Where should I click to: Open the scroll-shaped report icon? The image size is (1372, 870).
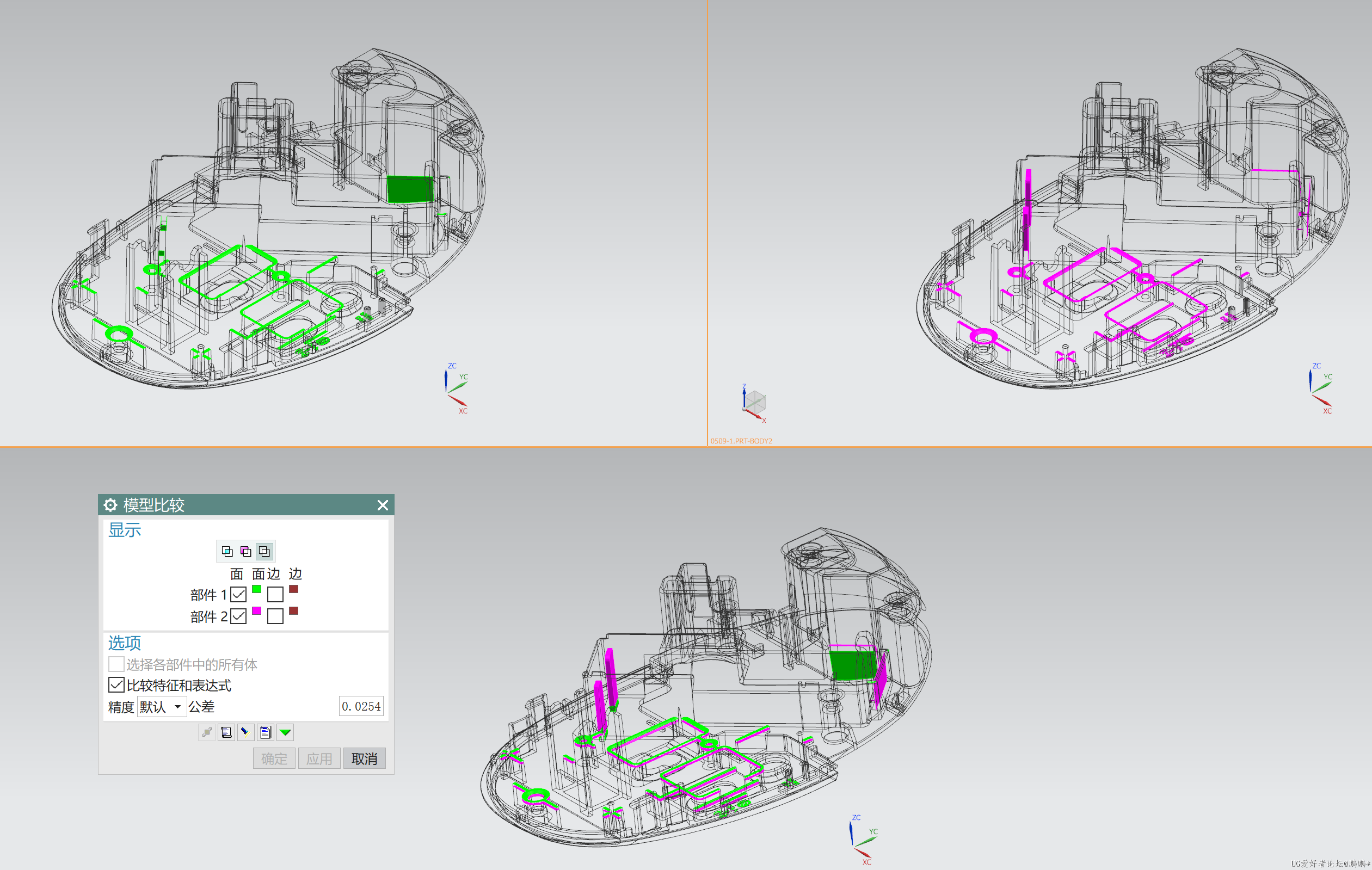[x=226, y=732]
